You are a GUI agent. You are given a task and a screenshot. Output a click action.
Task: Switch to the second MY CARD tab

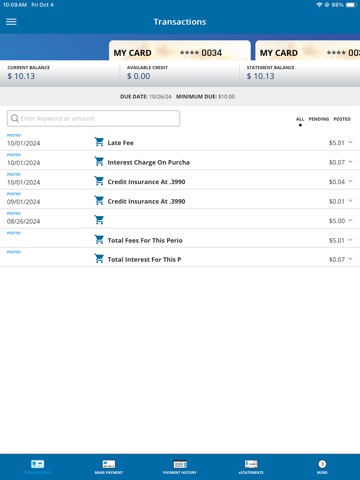(307, 51)
